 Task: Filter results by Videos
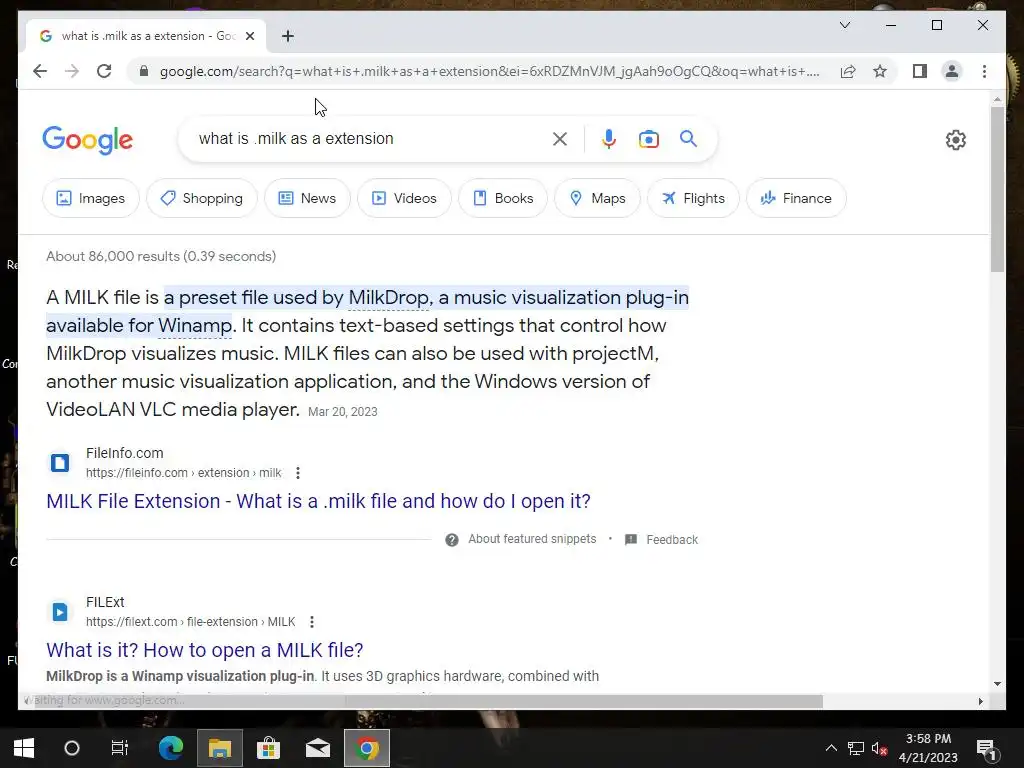(404, 198)
